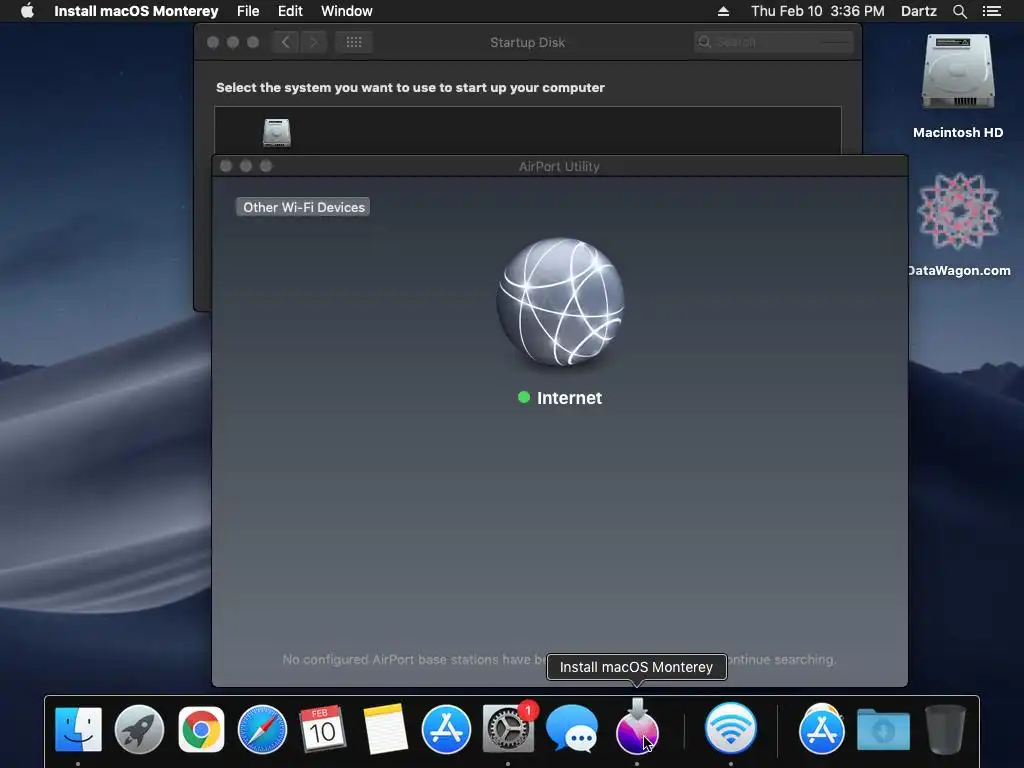
Task: Open Downloads folder in the Dock
Action: click(x=883, y=729)
